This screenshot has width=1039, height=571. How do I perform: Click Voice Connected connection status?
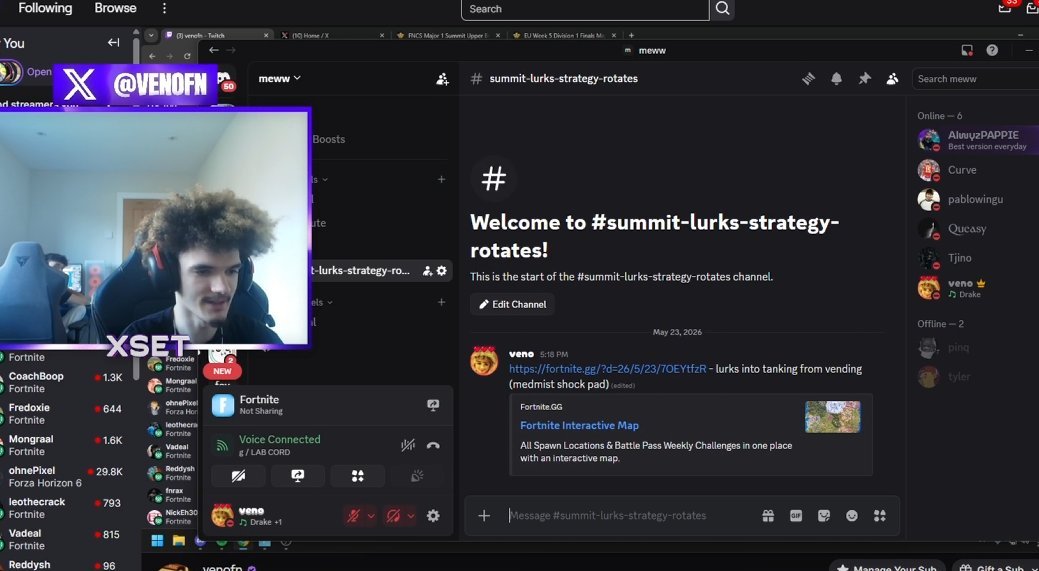279,439
